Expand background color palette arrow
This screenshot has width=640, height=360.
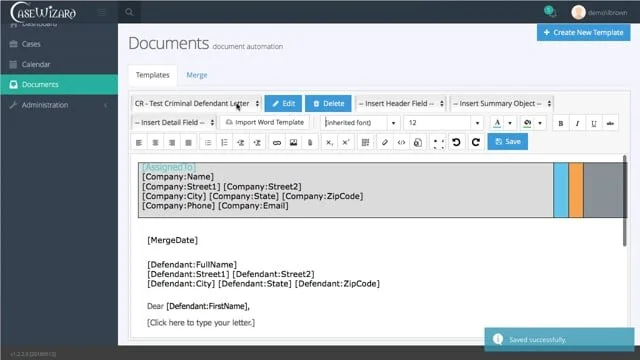[540, 123]
